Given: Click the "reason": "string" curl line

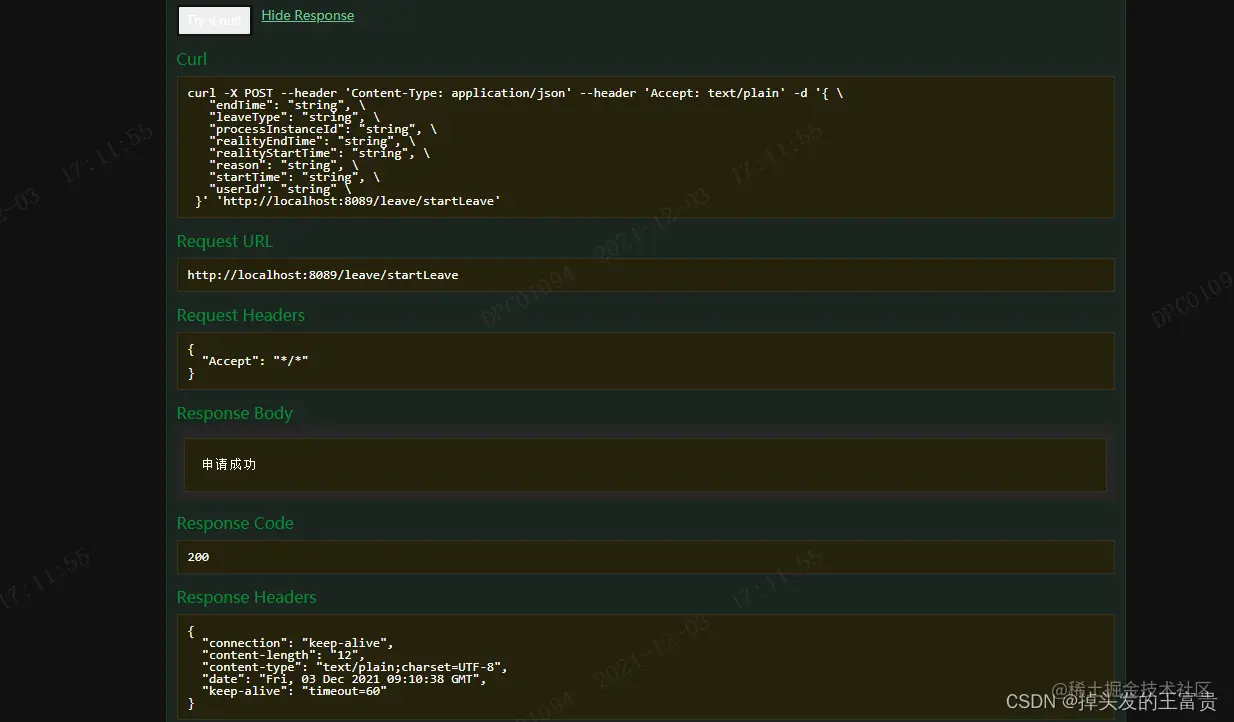Looking at the screenshot, I should coord(283,165).
